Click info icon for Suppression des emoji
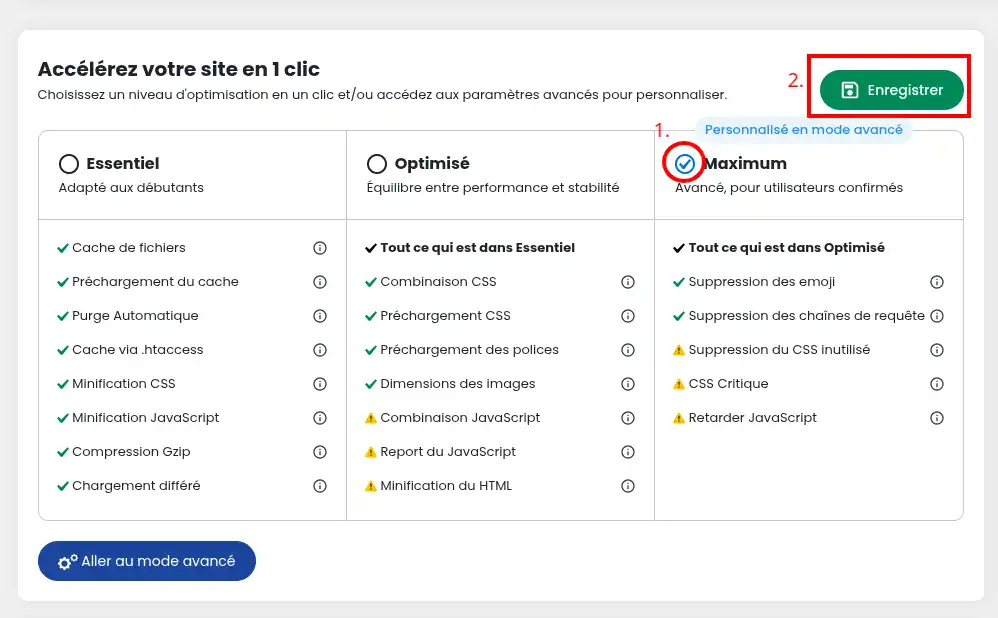 coord(936,282)
